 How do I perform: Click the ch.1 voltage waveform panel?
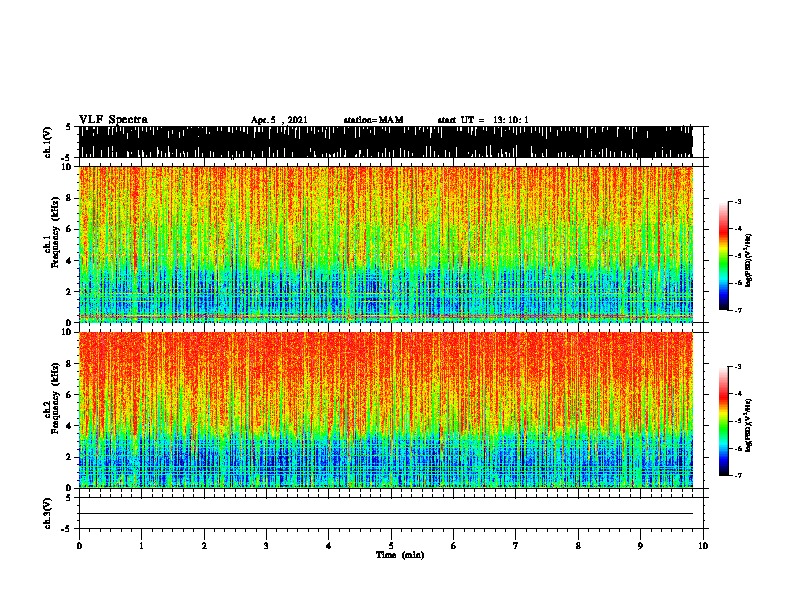pyautogui.click(x=386, y=142)
